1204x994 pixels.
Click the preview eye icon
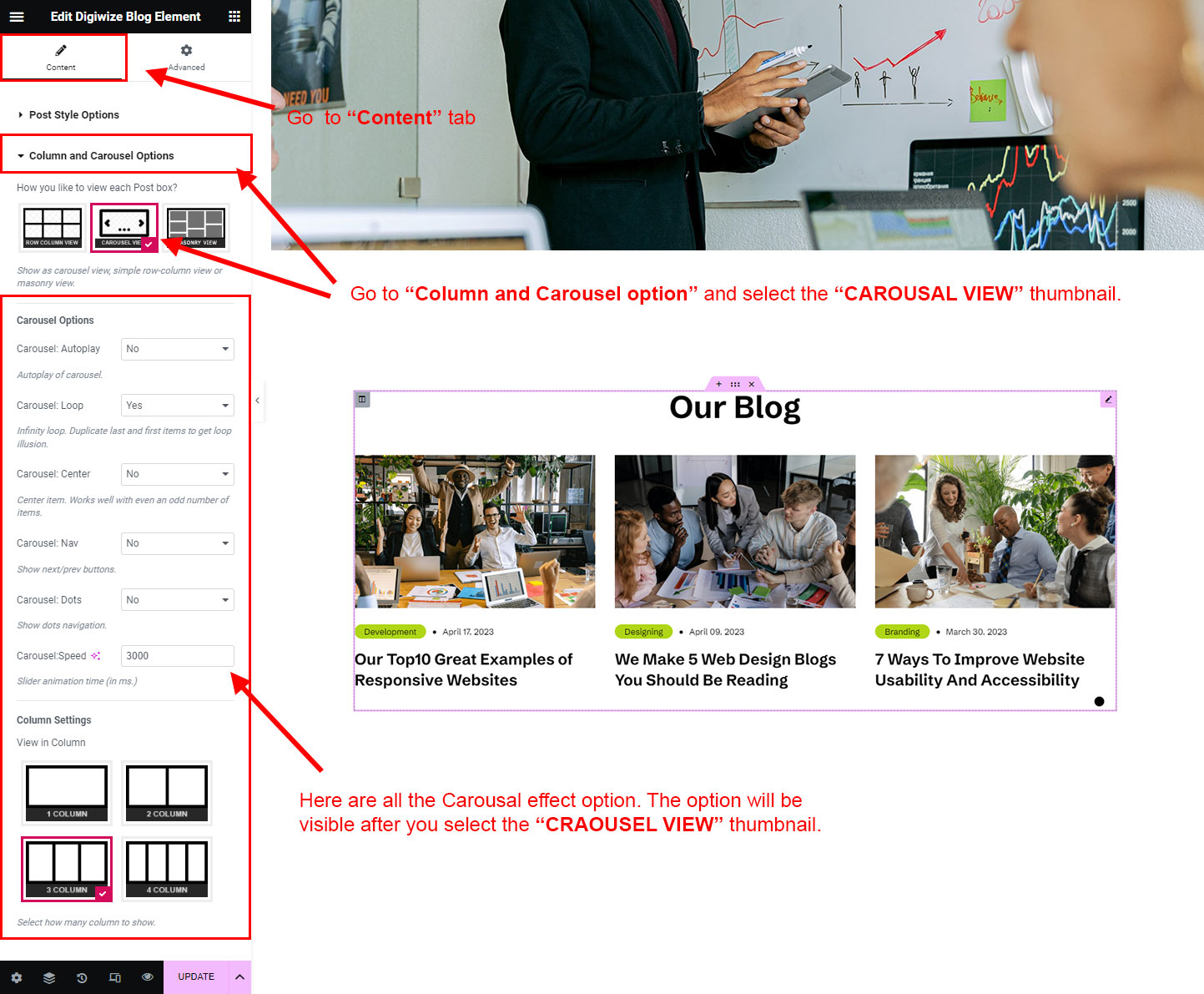click(x=148, y=977)
